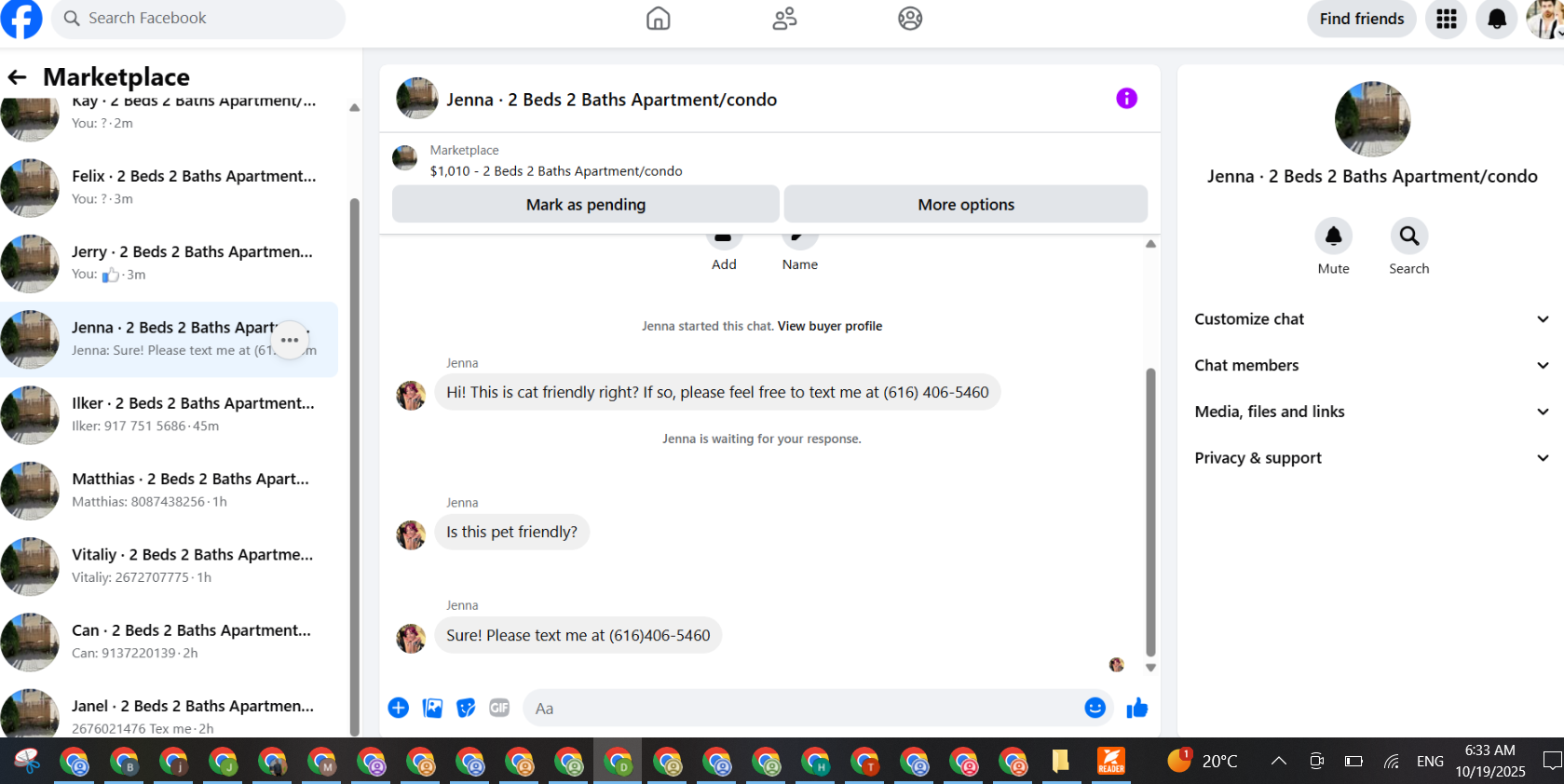Open View buyer profile link
This screenshot has height=784, width=1564.
[830, 327]
